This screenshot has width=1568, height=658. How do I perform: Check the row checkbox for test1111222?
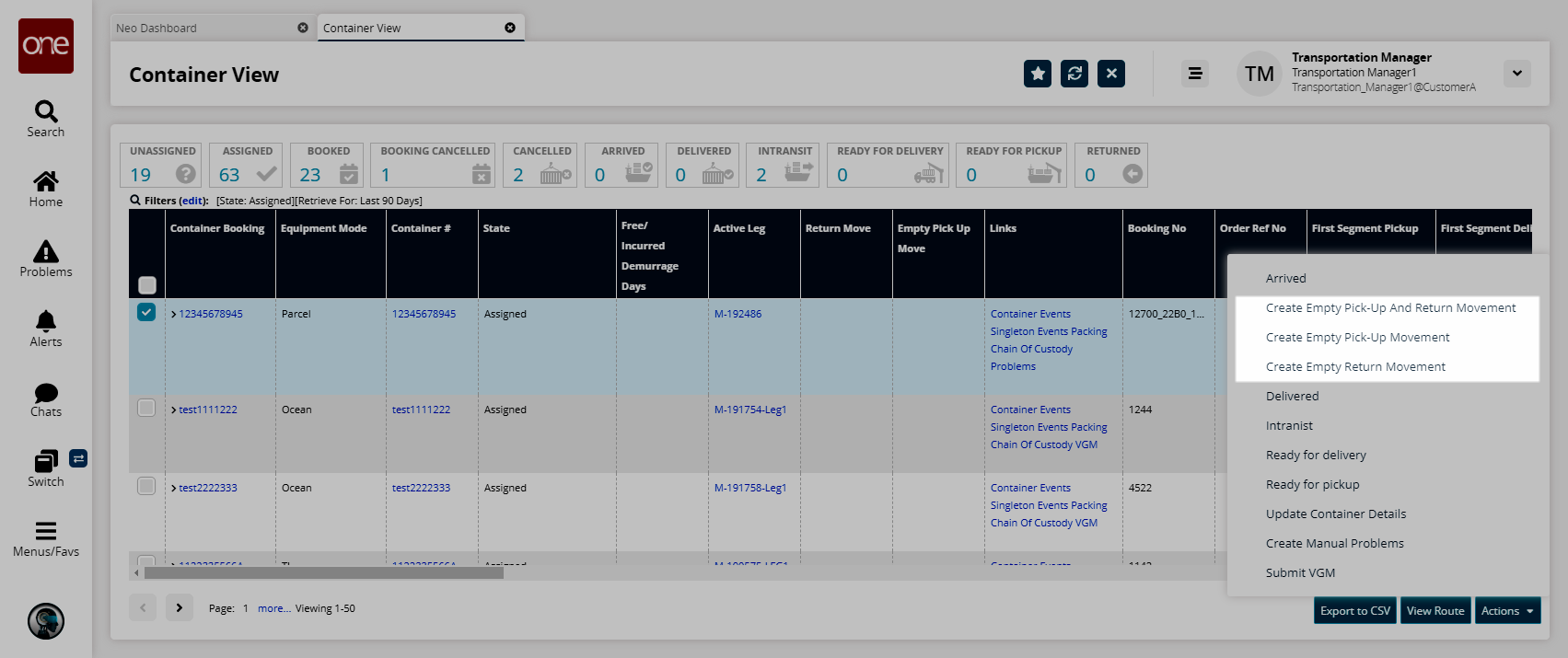[x=146, y=408]
